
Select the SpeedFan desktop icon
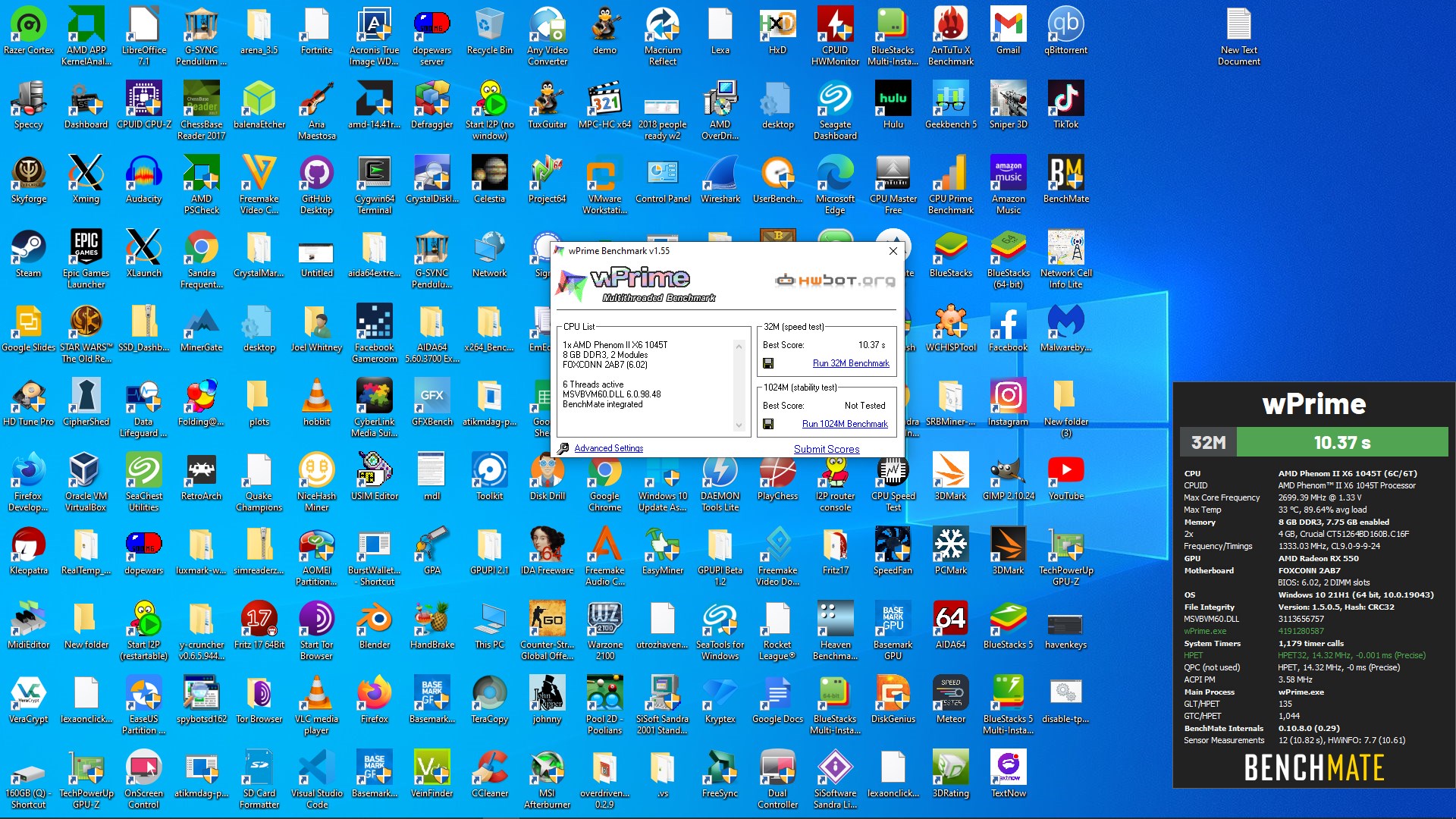click(893, 552)
